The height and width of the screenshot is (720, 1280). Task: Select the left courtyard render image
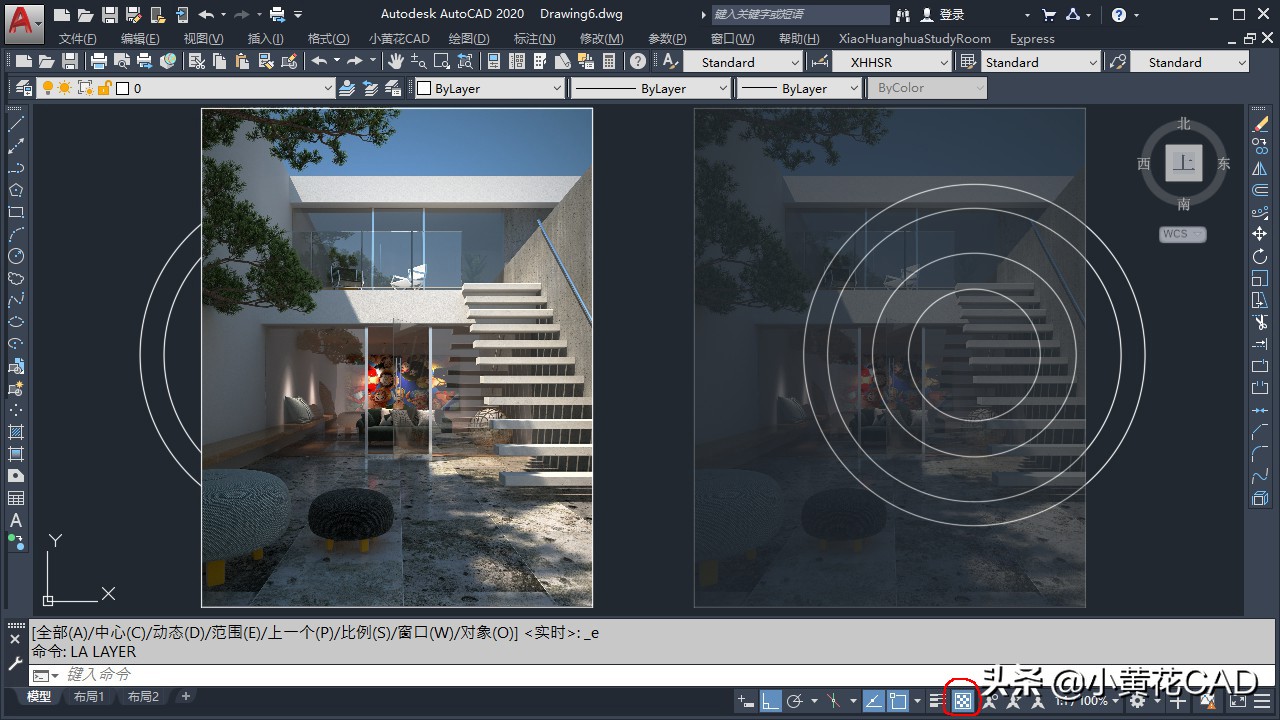[397, 357]
